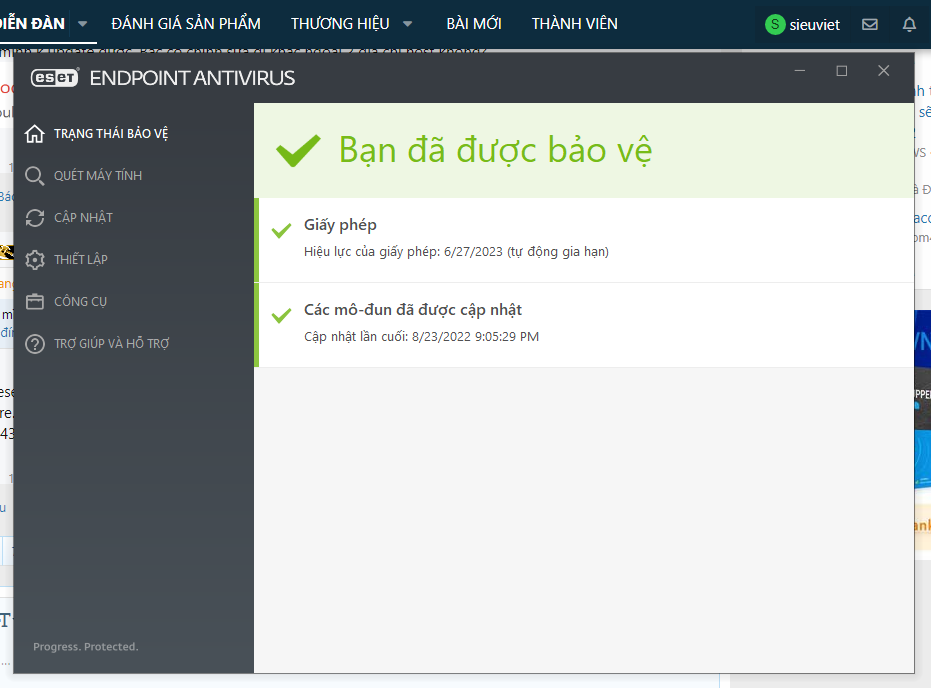Screen dimensions: 931x688
Task: Click the ESET logo in title bar
Action: 55,78
